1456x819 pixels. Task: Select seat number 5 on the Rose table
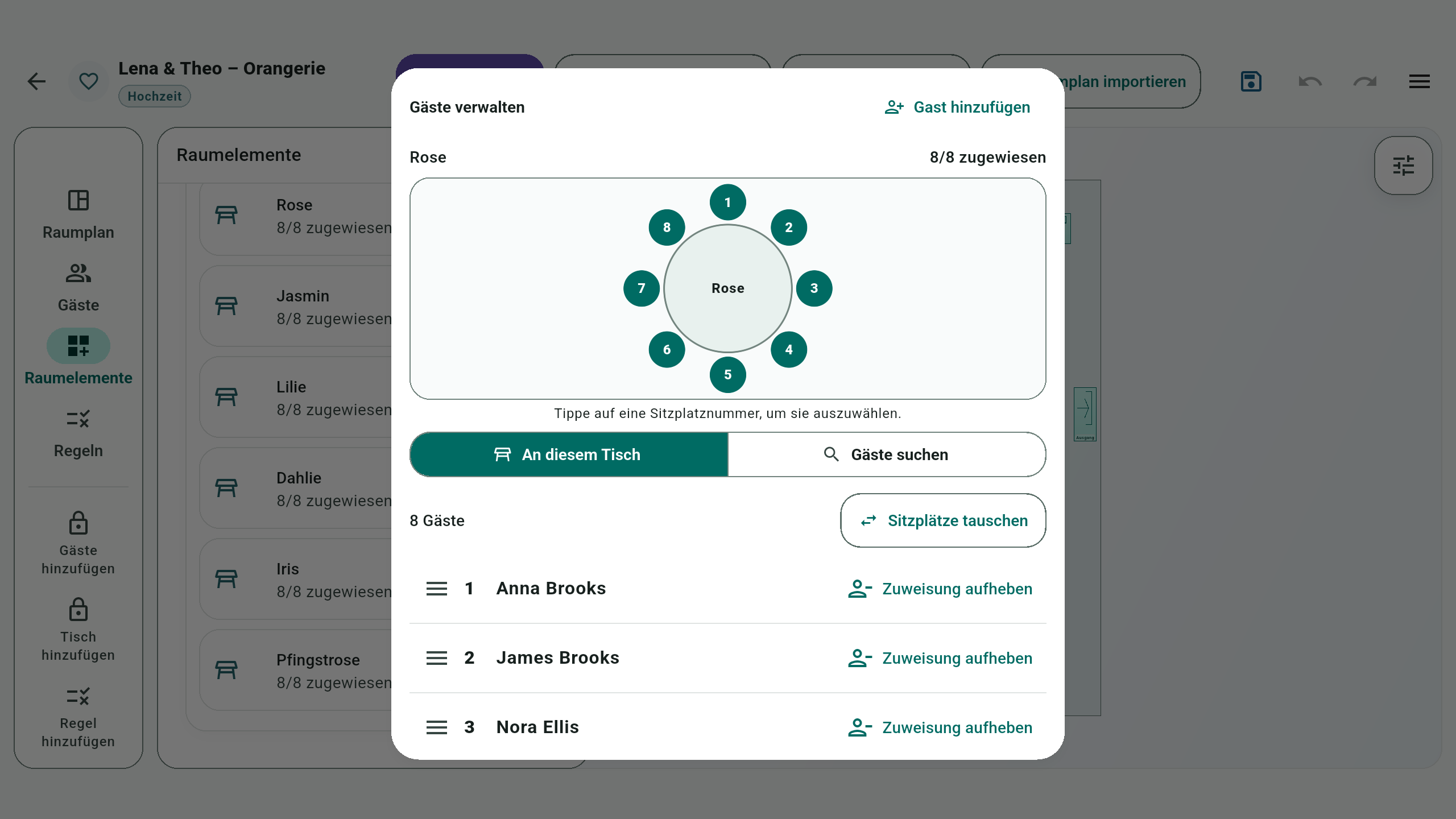[x=727, y=375]
